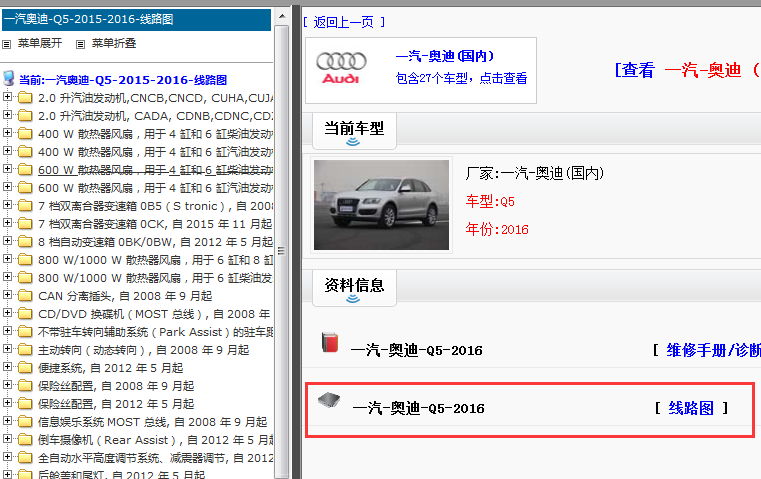This screenshot has height=479, width=761.
Task: Expand the 600 W 散热器风扇 柴油发动机 node
Action: click(7, 168)
